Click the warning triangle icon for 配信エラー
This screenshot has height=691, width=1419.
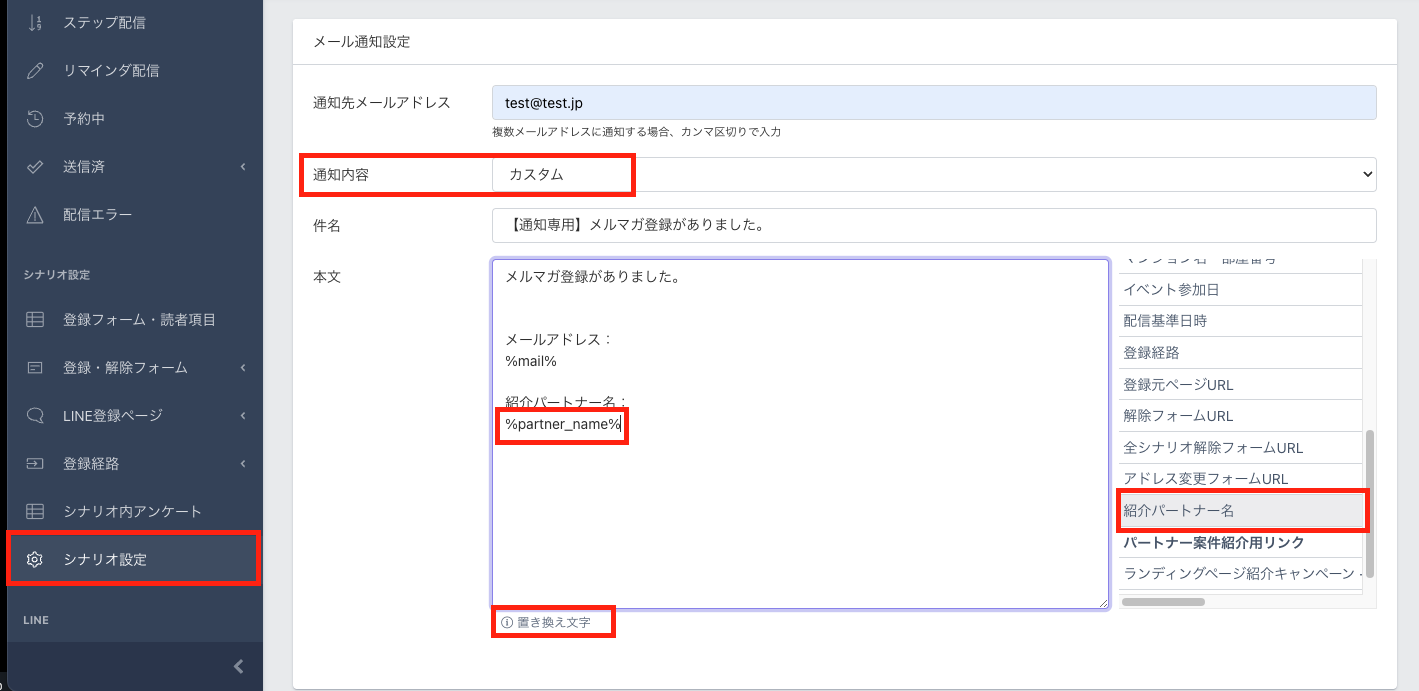pyautogui.click(x=35, y=214)
